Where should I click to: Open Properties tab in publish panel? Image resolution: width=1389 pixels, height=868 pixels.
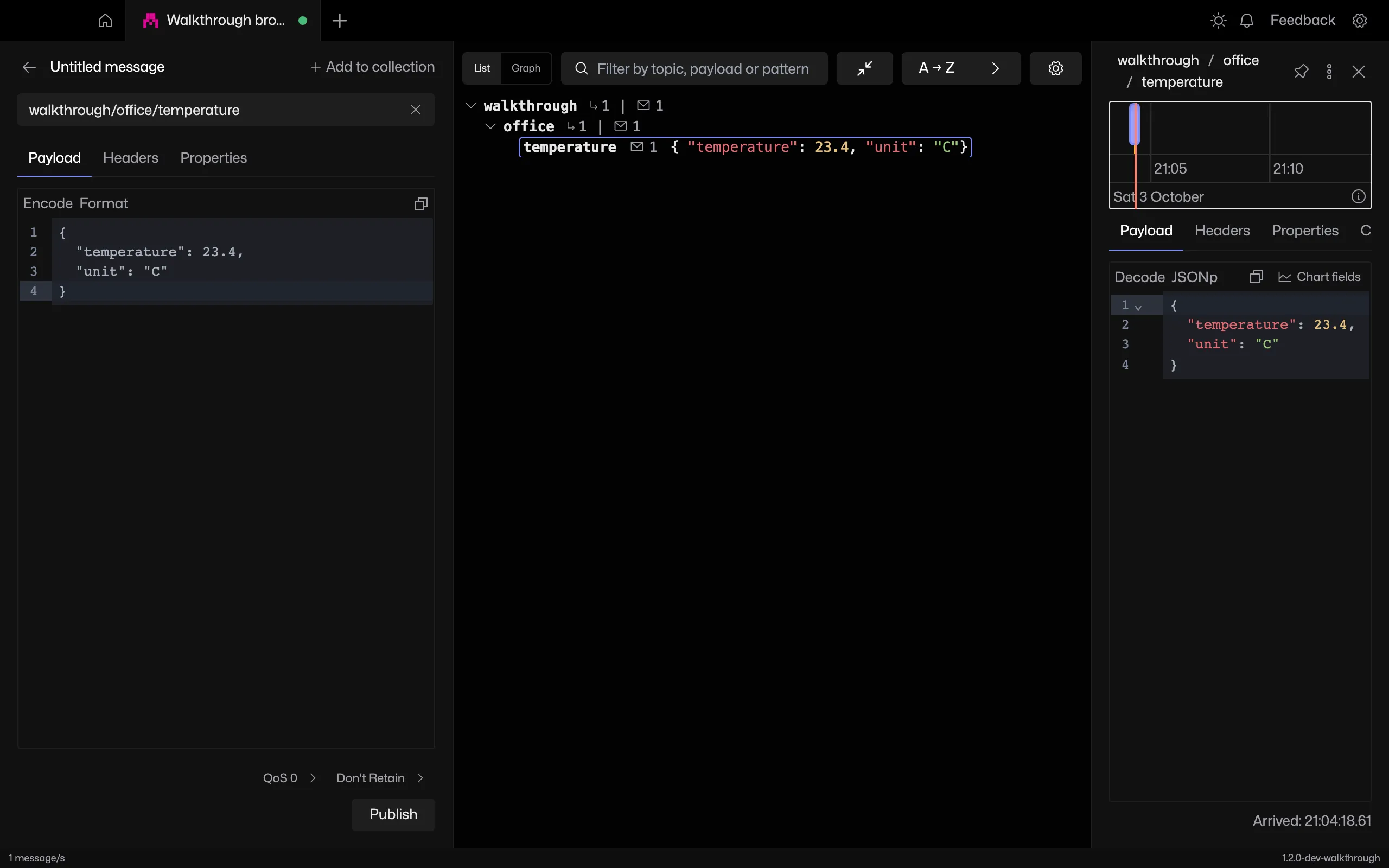(214, 158)
